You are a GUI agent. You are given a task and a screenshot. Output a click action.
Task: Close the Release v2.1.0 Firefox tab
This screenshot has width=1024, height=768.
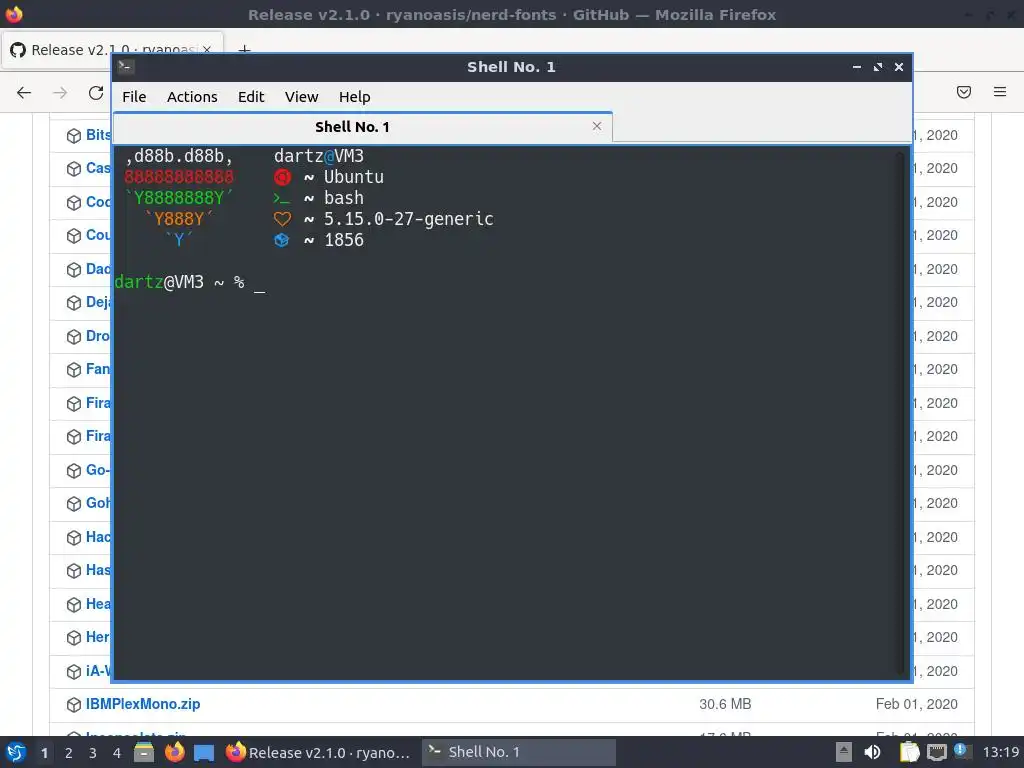tap(206, 50)
